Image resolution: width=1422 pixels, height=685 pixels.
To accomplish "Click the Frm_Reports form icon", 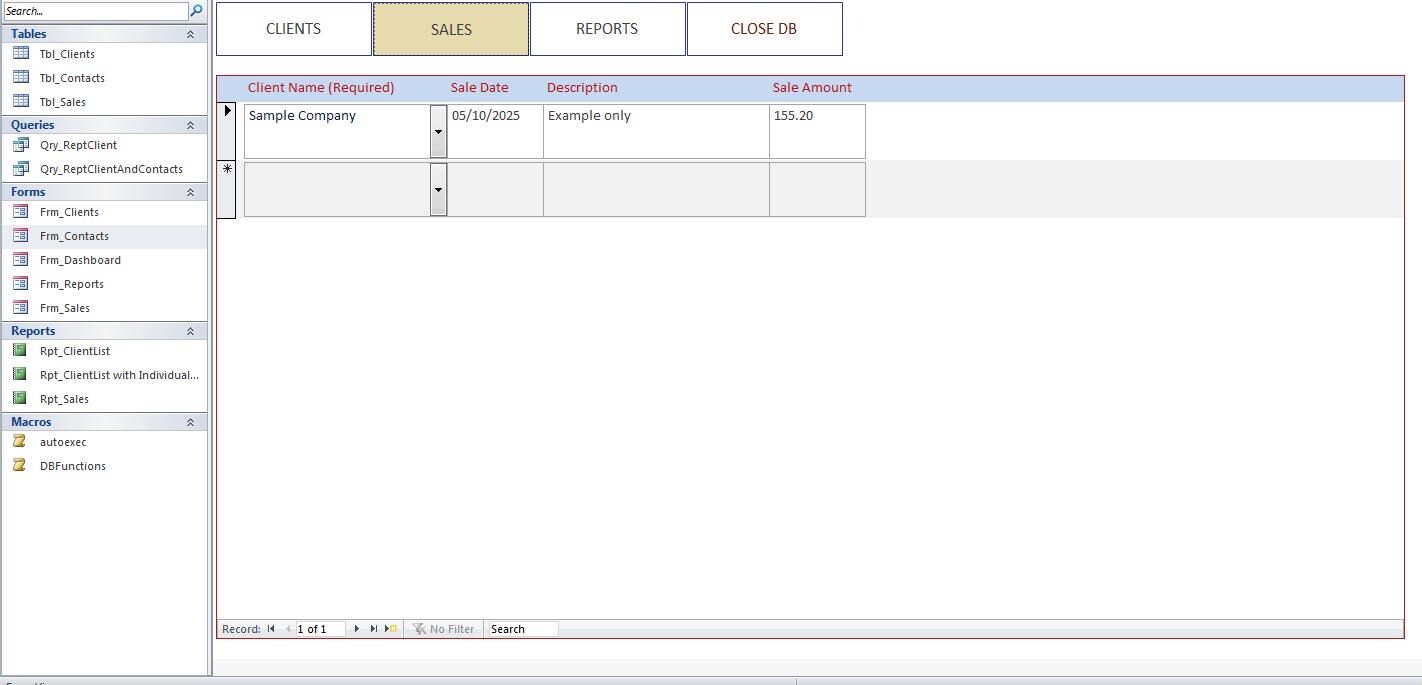I will (x=20, y=284).
